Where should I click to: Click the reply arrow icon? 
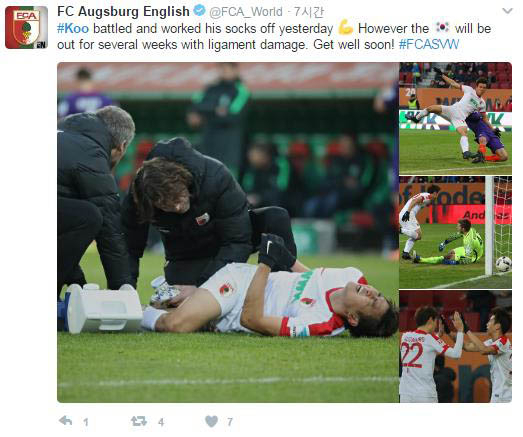(65, 421)
